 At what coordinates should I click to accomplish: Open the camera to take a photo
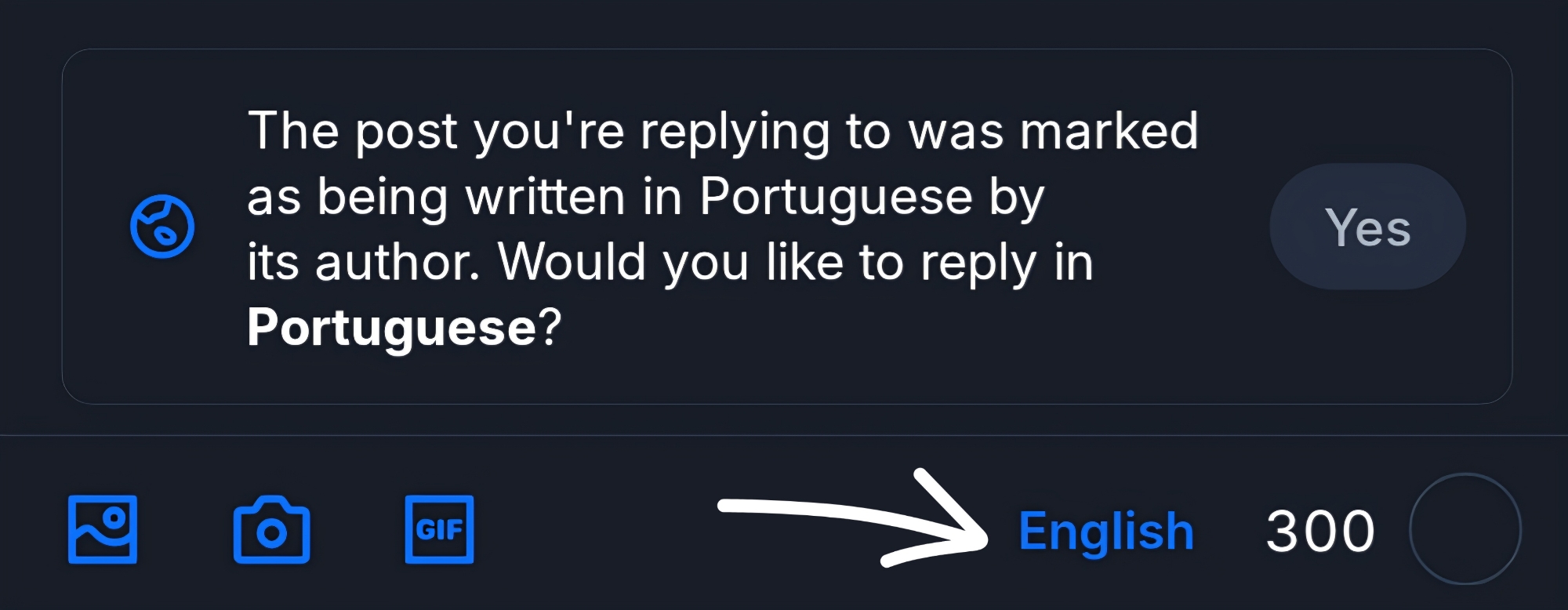tap(271, 530)
